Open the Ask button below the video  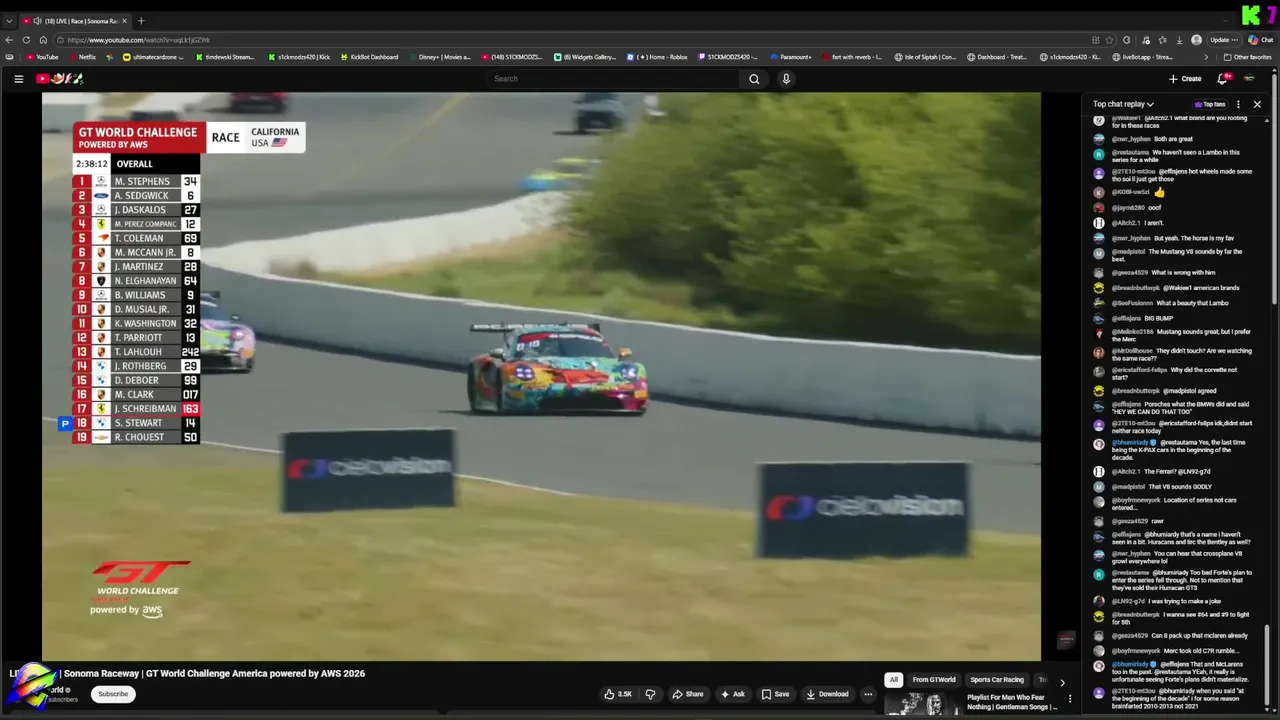tap(732, 694)
